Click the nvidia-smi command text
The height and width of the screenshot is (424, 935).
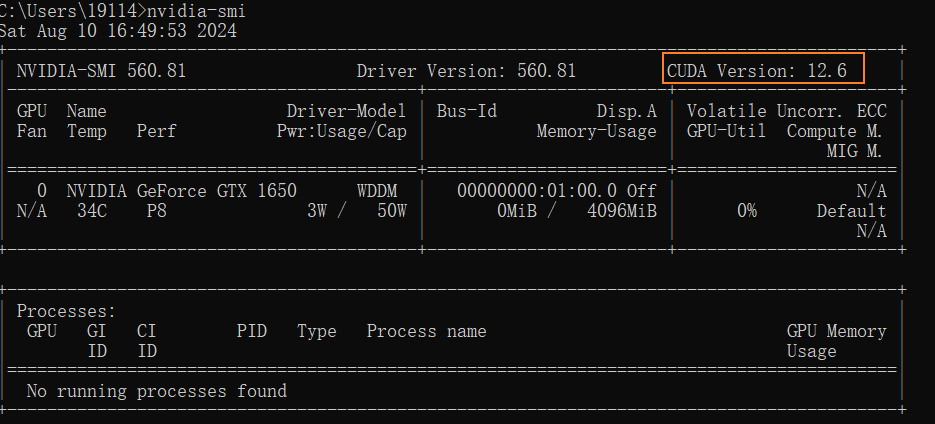click(x=196, y=11)
